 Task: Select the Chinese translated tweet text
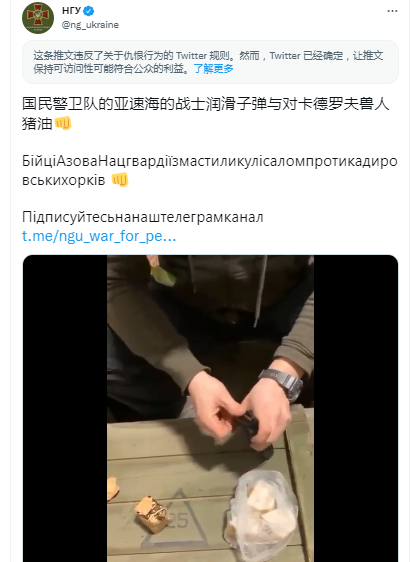coord(205,114)
